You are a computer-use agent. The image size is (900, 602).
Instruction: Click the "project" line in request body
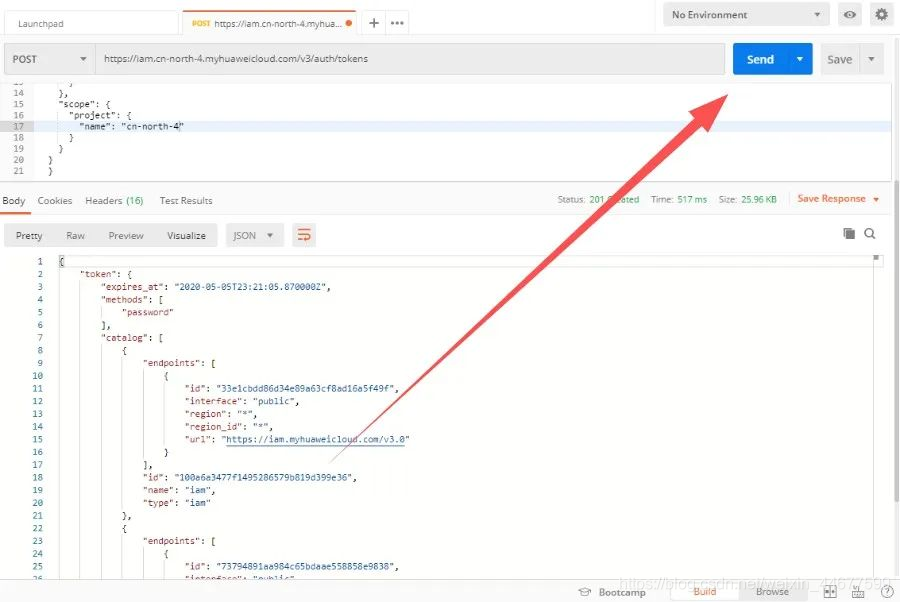(x=99, y=115)
